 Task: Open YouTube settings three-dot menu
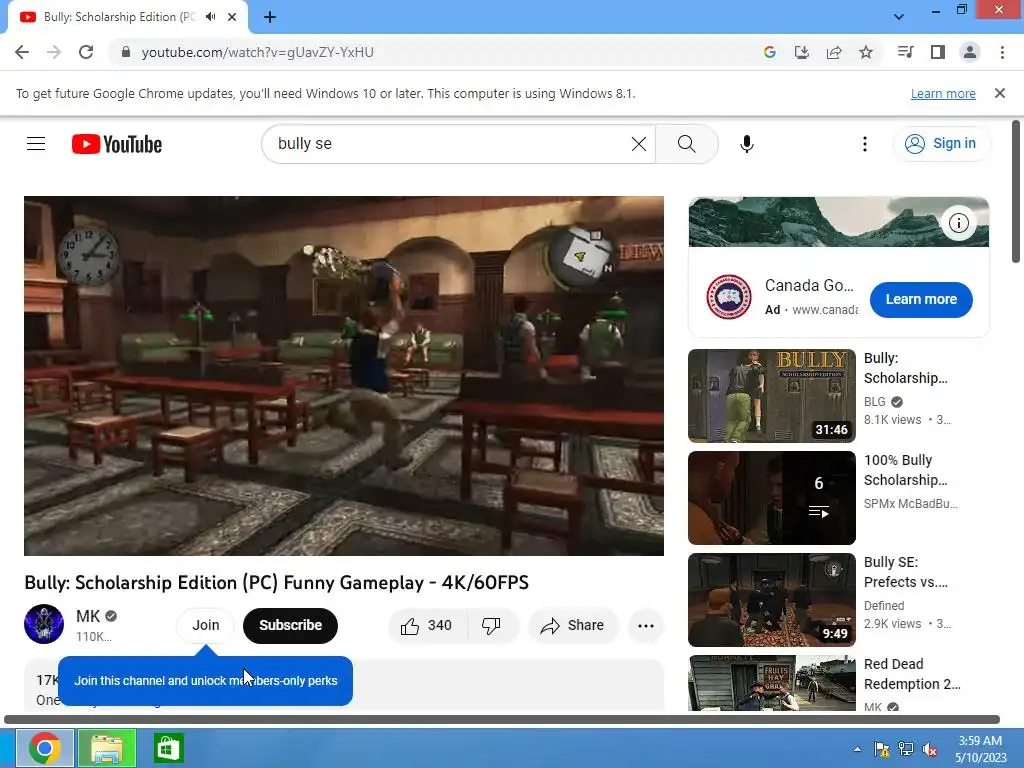[865, 144]
